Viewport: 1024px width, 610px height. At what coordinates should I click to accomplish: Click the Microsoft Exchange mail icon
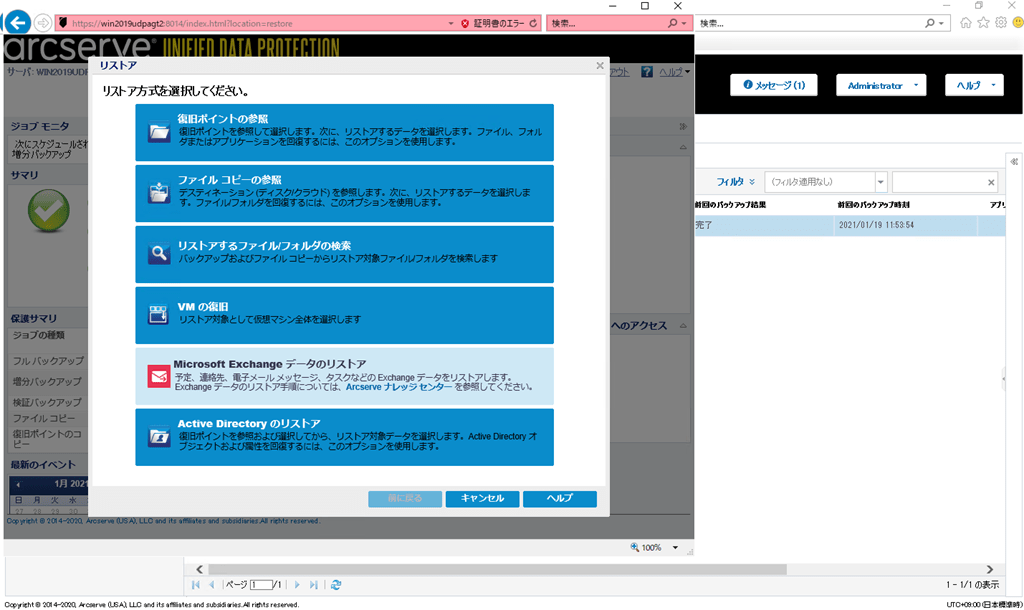[x=159, y=376]
